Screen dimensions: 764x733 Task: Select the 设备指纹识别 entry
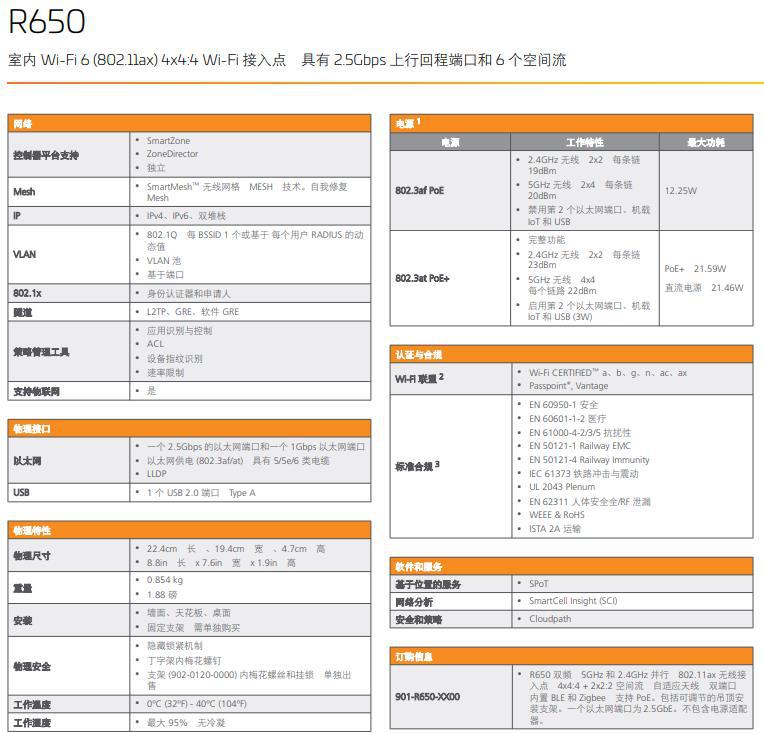[x=174, y=359]
